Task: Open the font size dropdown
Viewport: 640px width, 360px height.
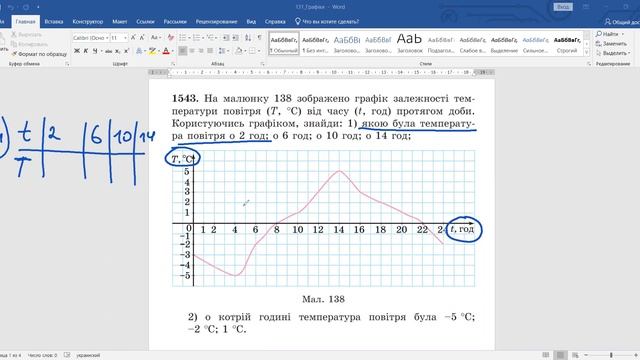Action: [x=125, y=38]
